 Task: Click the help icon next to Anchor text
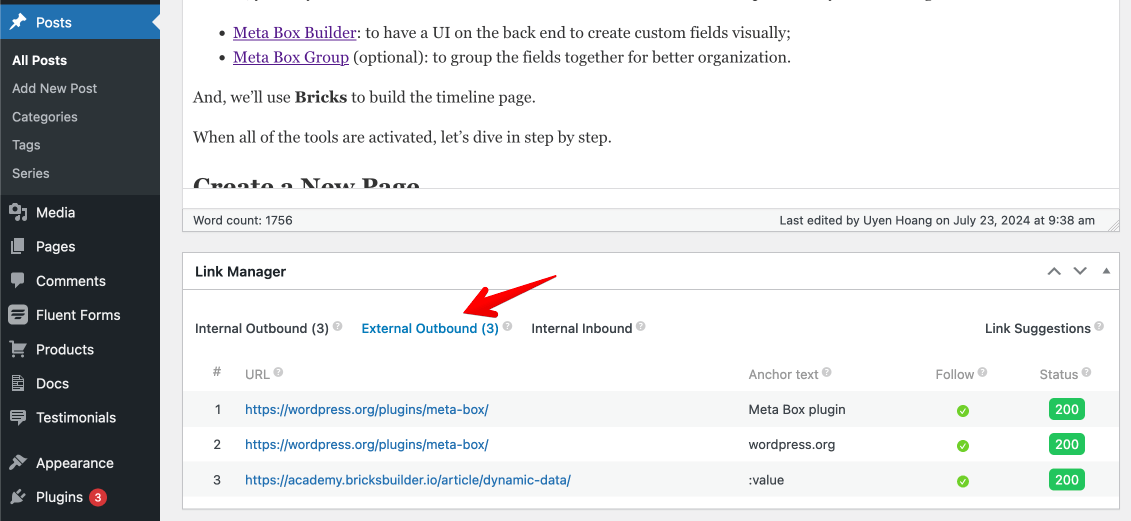point(827,372)
